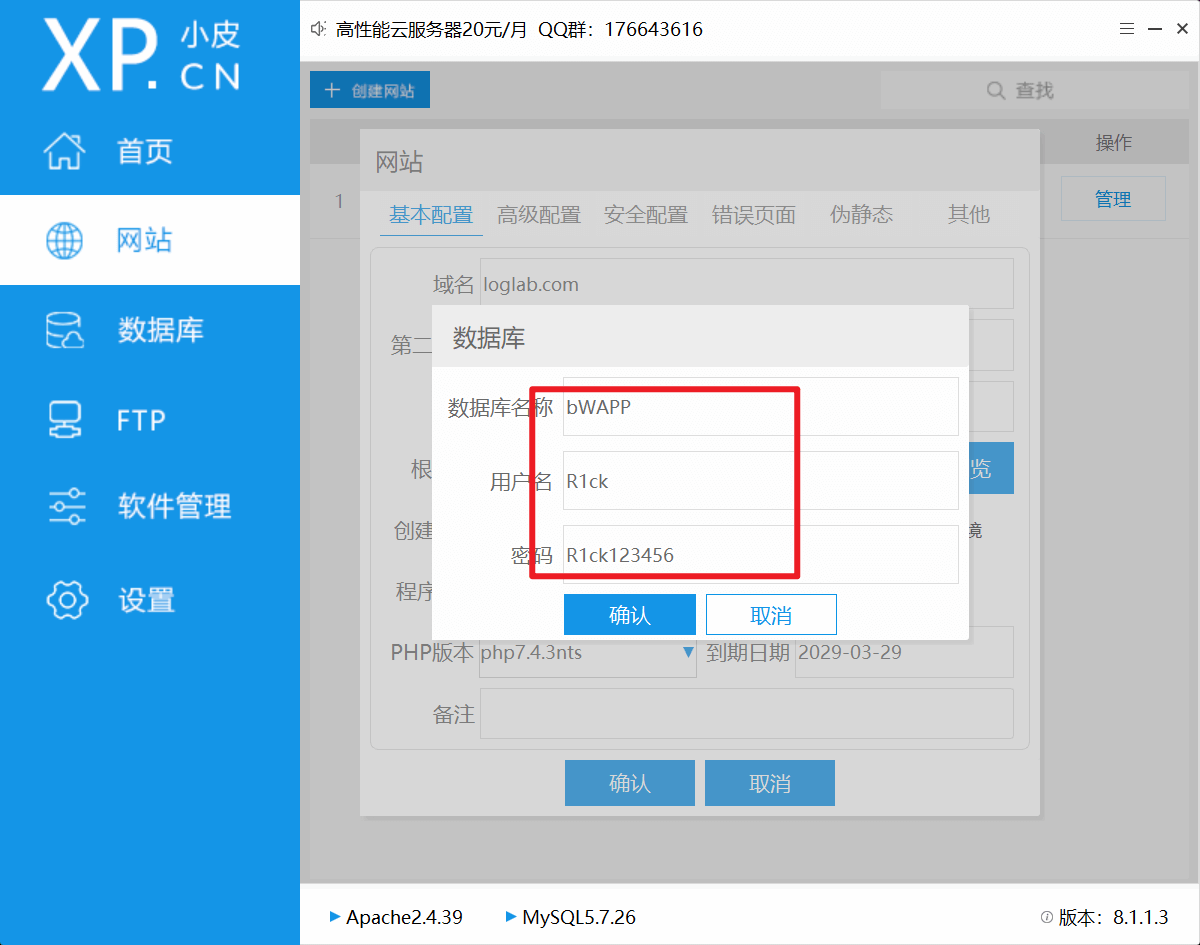1200x945 pixels.
Task: Click the password field R1ck123456
Action: pyautogui.click(x=760, y=555)
